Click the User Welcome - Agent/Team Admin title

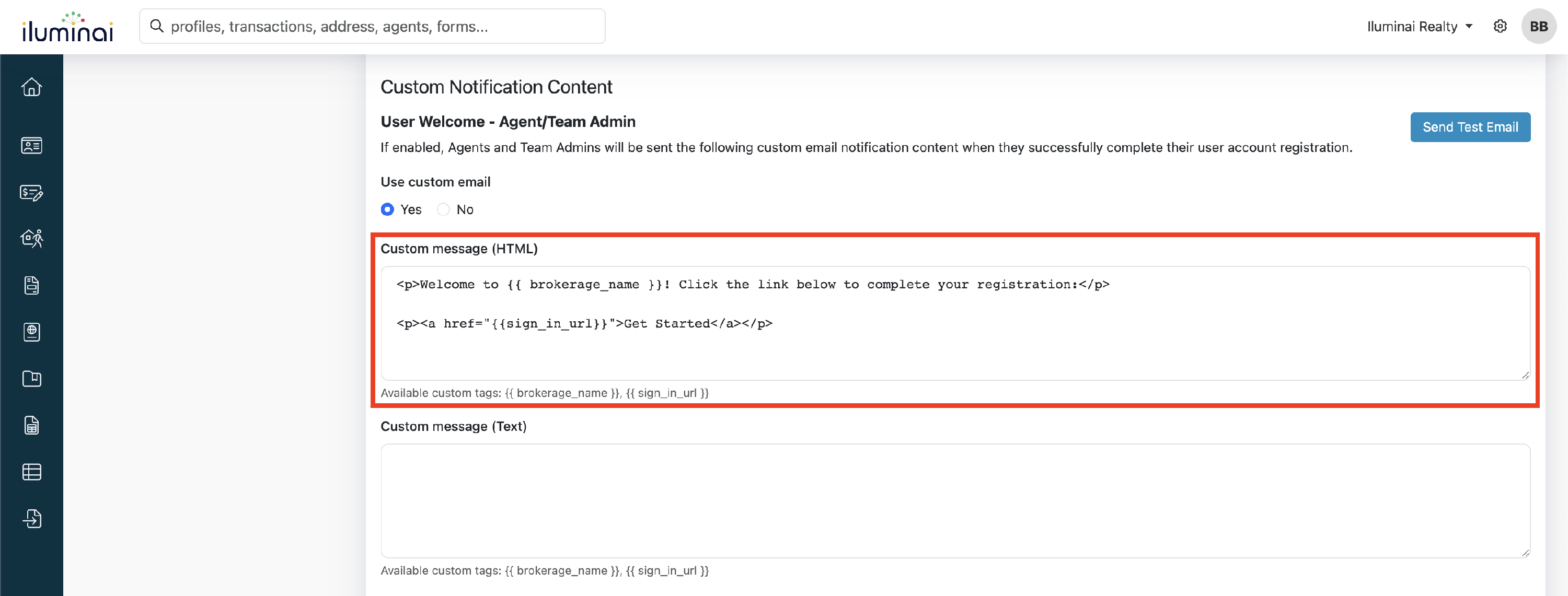[508, 122]
